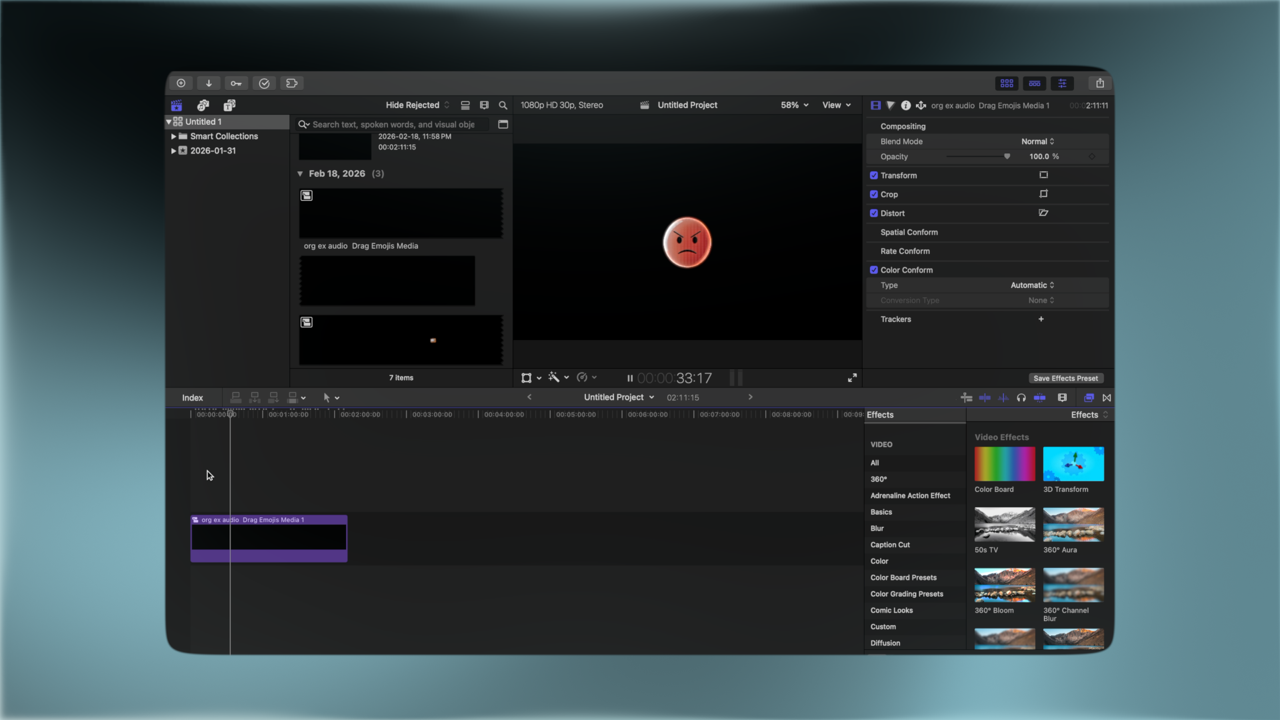Click the Index button

coord(193,398)
